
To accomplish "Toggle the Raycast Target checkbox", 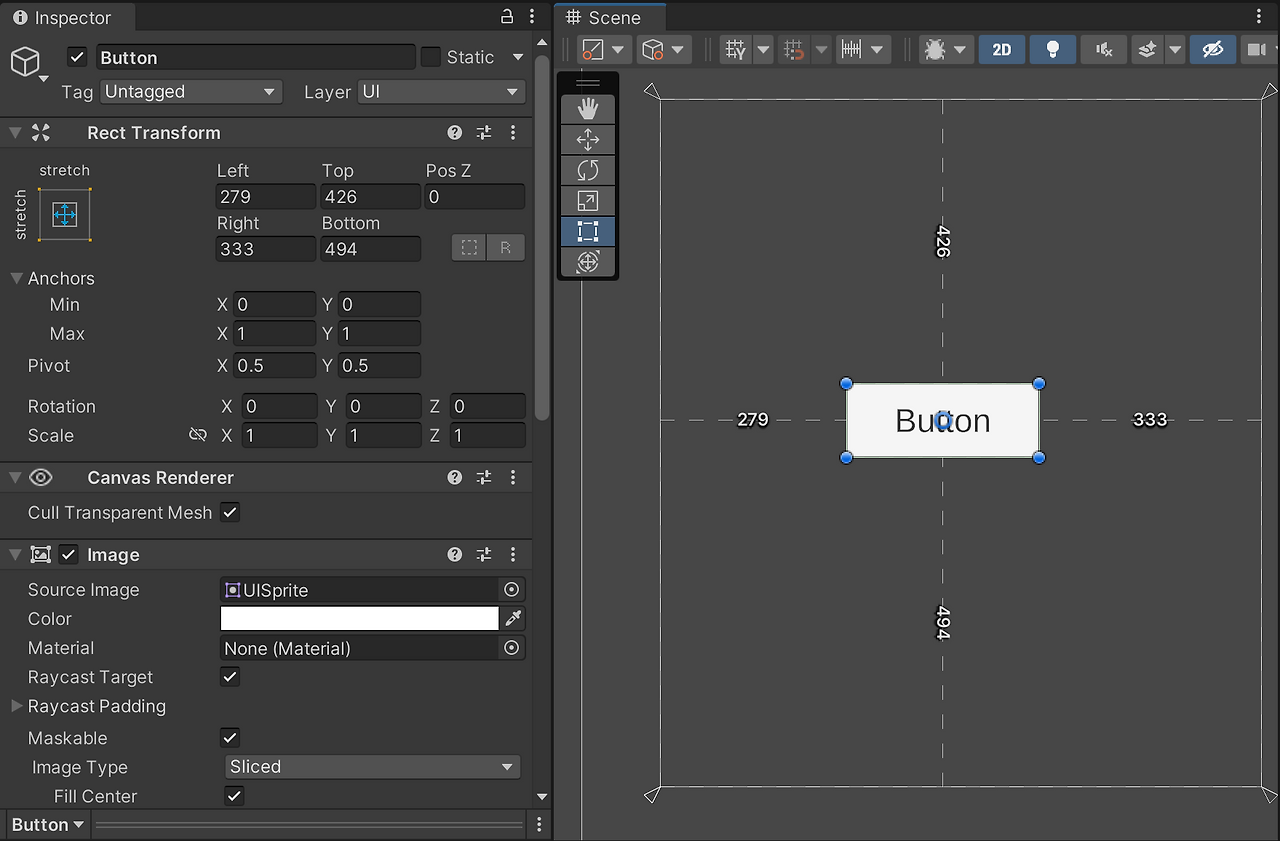I will pos(230,677).
